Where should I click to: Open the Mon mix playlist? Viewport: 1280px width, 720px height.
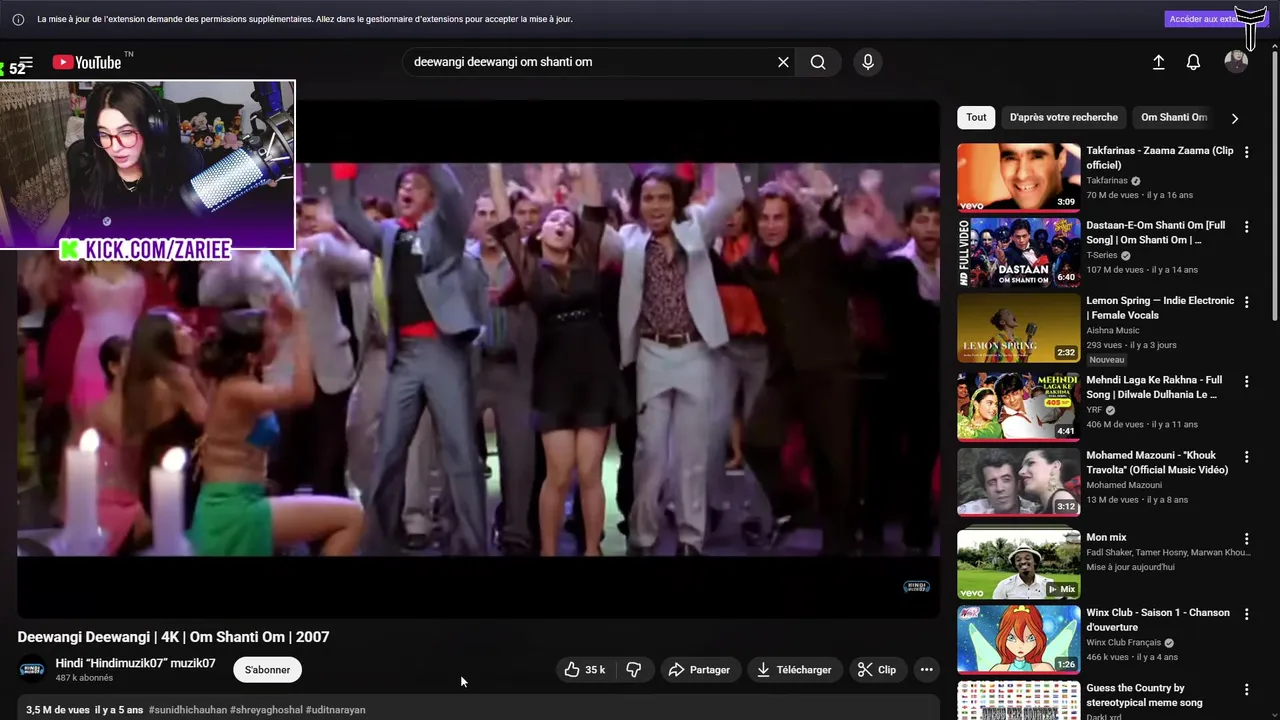1018,564
